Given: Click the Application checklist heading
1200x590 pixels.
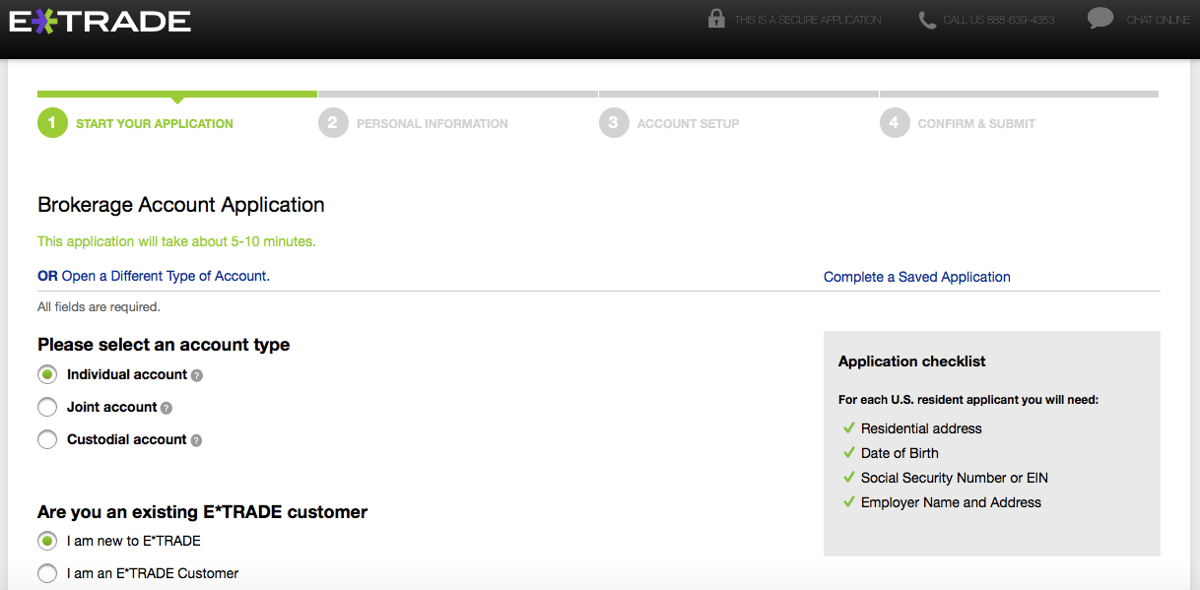Looking at the screenshot, I should (912, 362).
